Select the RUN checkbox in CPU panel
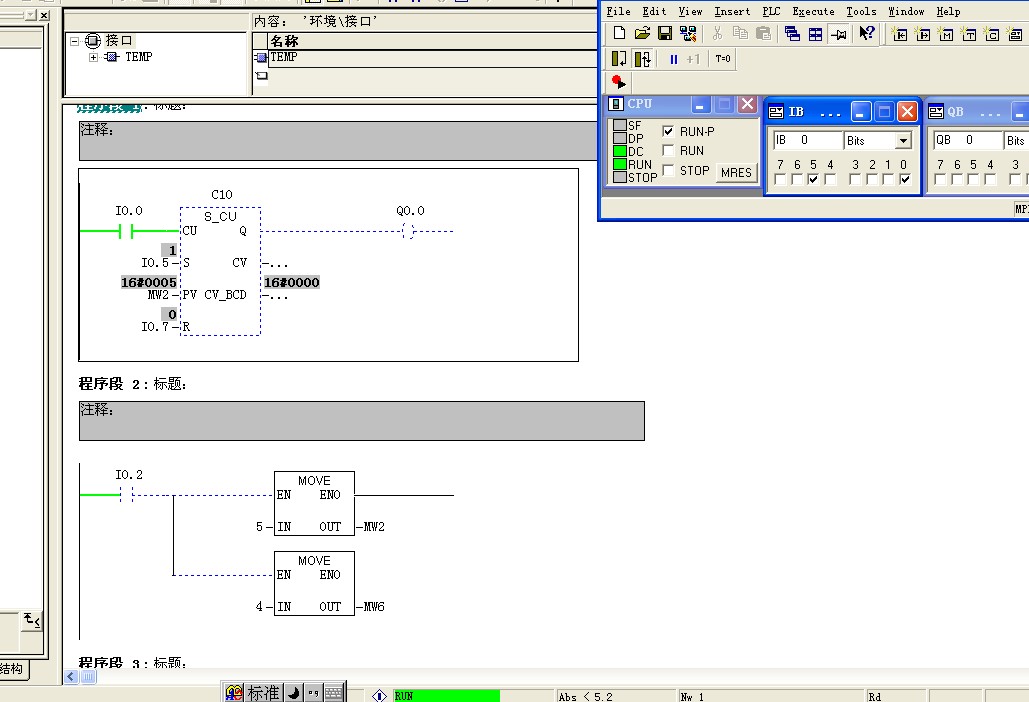 tap(668, 151)
